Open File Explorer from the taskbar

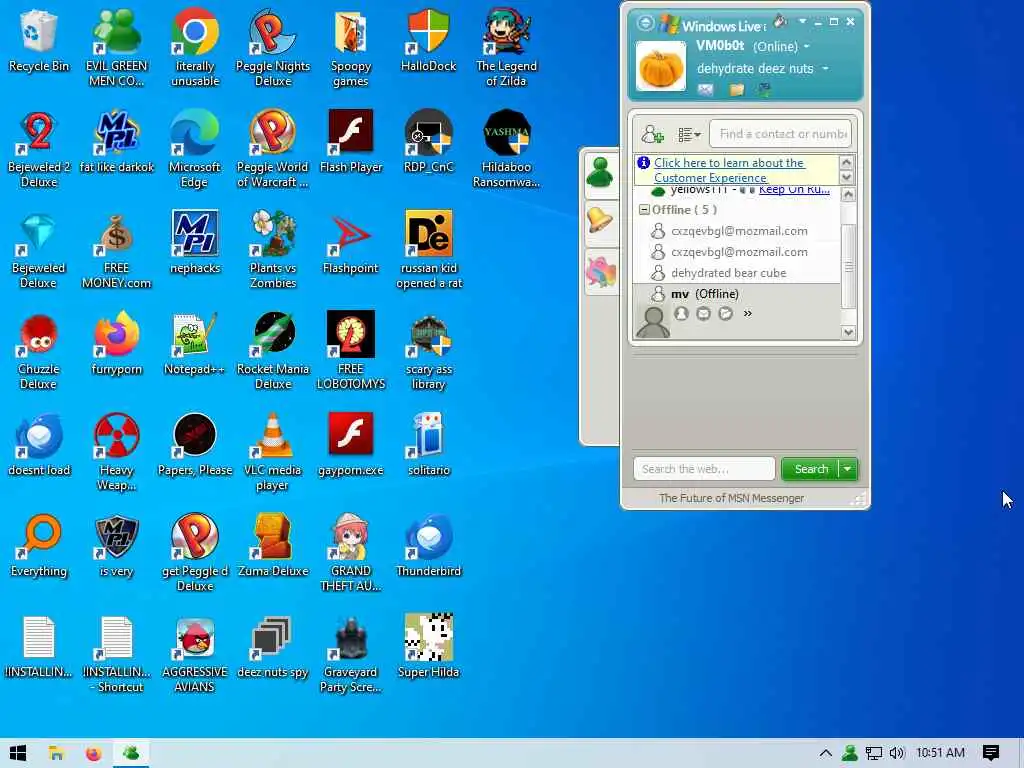click(x=56, y=753)
